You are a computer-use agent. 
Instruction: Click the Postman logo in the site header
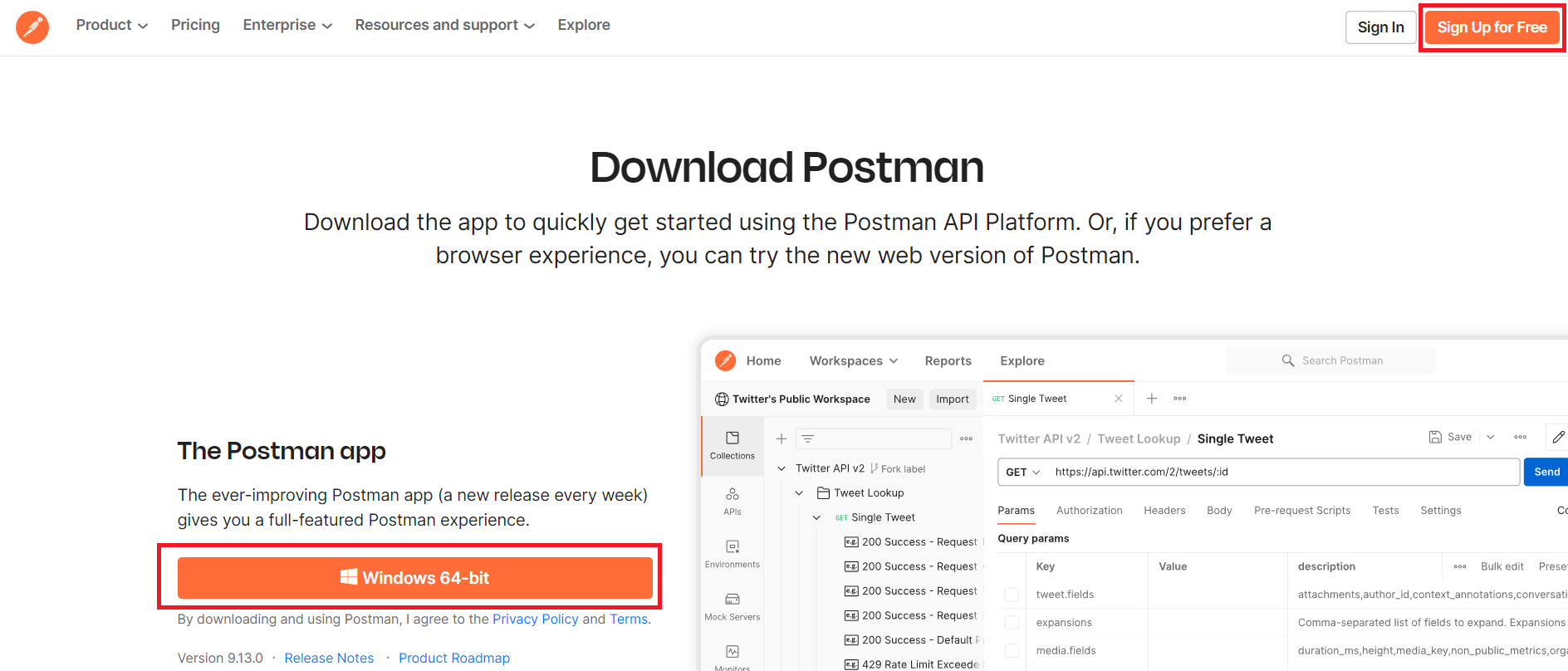pos(32,27)
